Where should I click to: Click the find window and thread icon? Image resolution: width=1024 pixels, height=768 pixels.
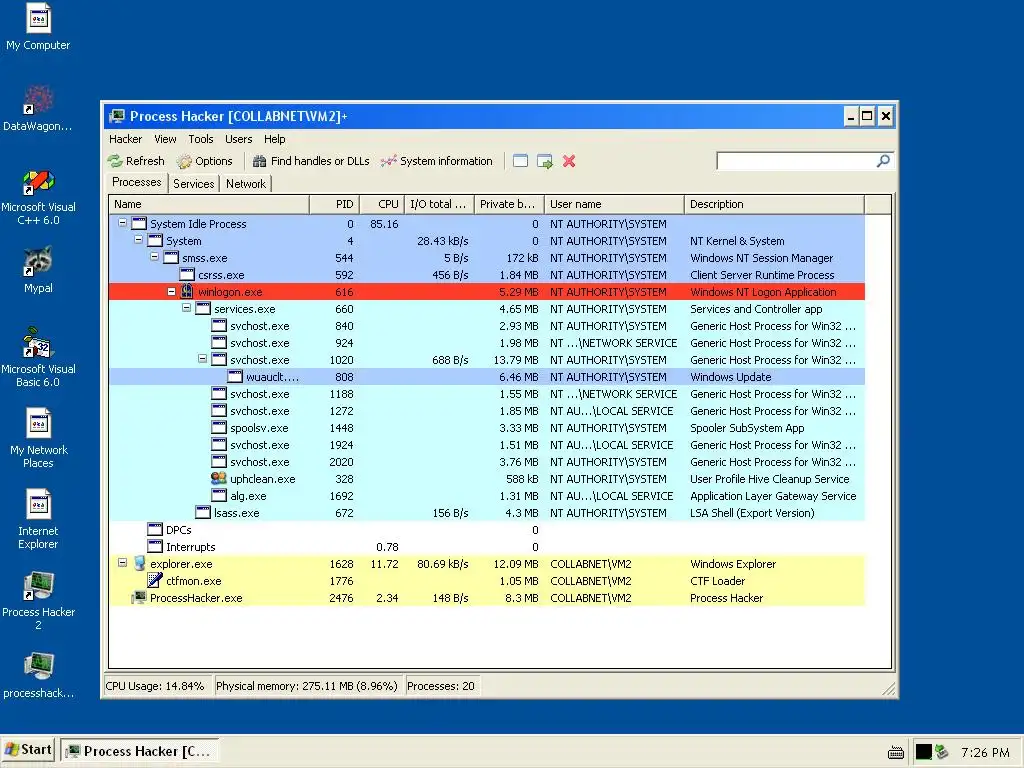pyautogui.click(x=545, y=161)
